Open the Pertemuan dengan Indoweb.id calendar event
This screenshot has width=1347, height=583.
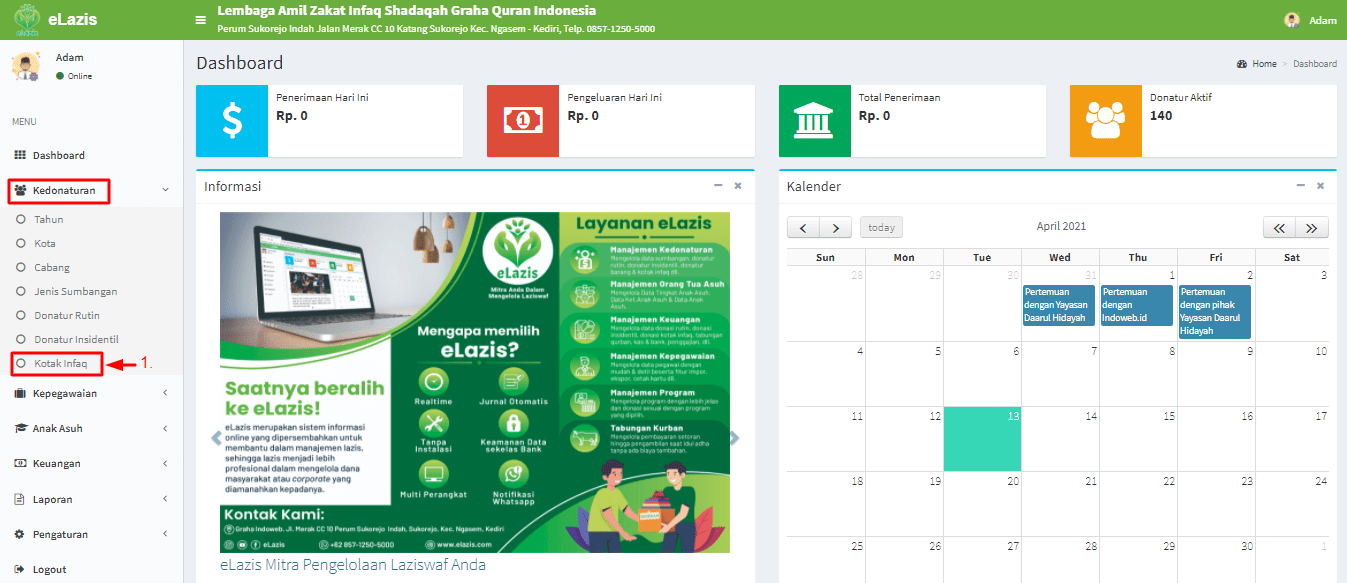point(1136,306)
